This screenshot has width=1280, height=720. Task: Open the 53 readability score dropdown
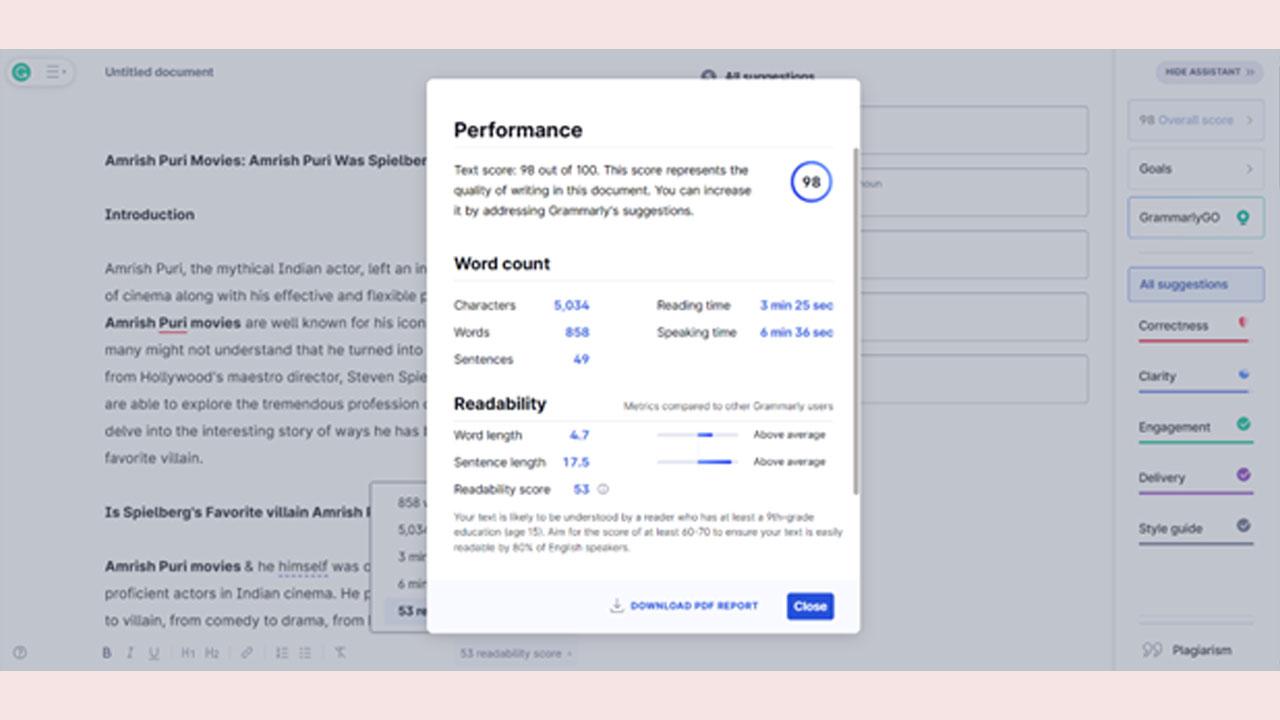click(x=516, y=653)
